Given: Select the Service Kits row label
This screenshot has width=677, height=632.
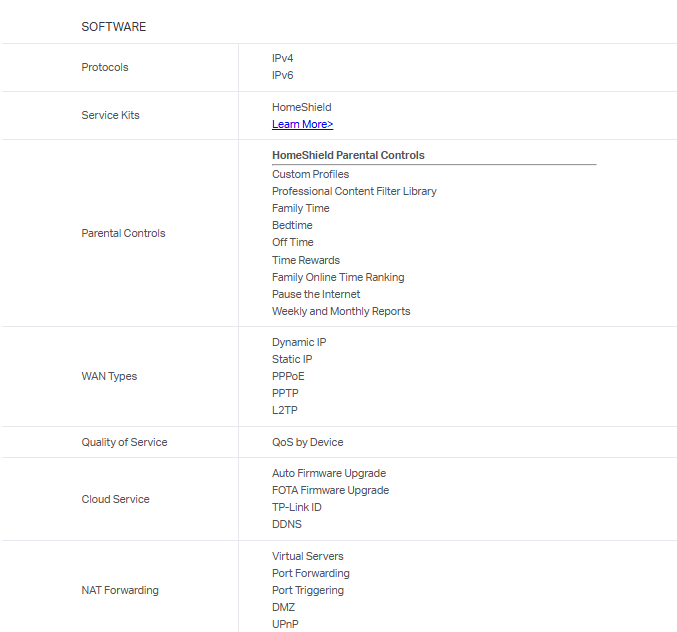Looking at the screenshot, I should coord(110,115).
